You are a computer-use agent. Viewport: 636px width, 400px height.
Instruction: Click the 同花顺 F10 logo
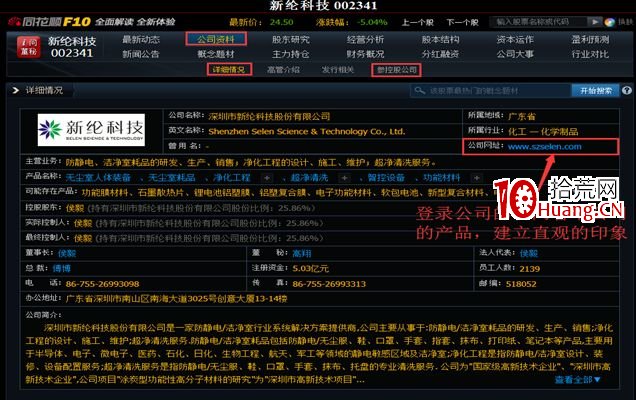point(50,22)
